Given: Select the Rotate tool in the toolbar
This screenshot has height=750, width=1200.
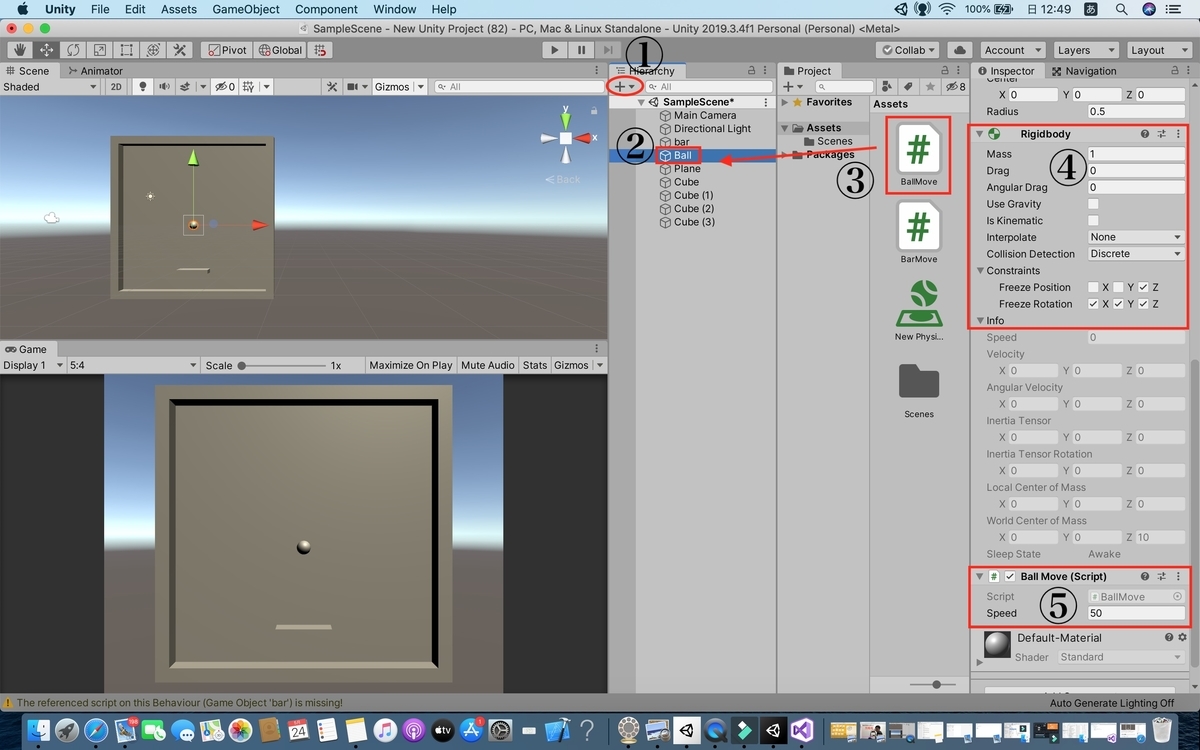Looking at the screenshot, I should (x=73, y=50).
